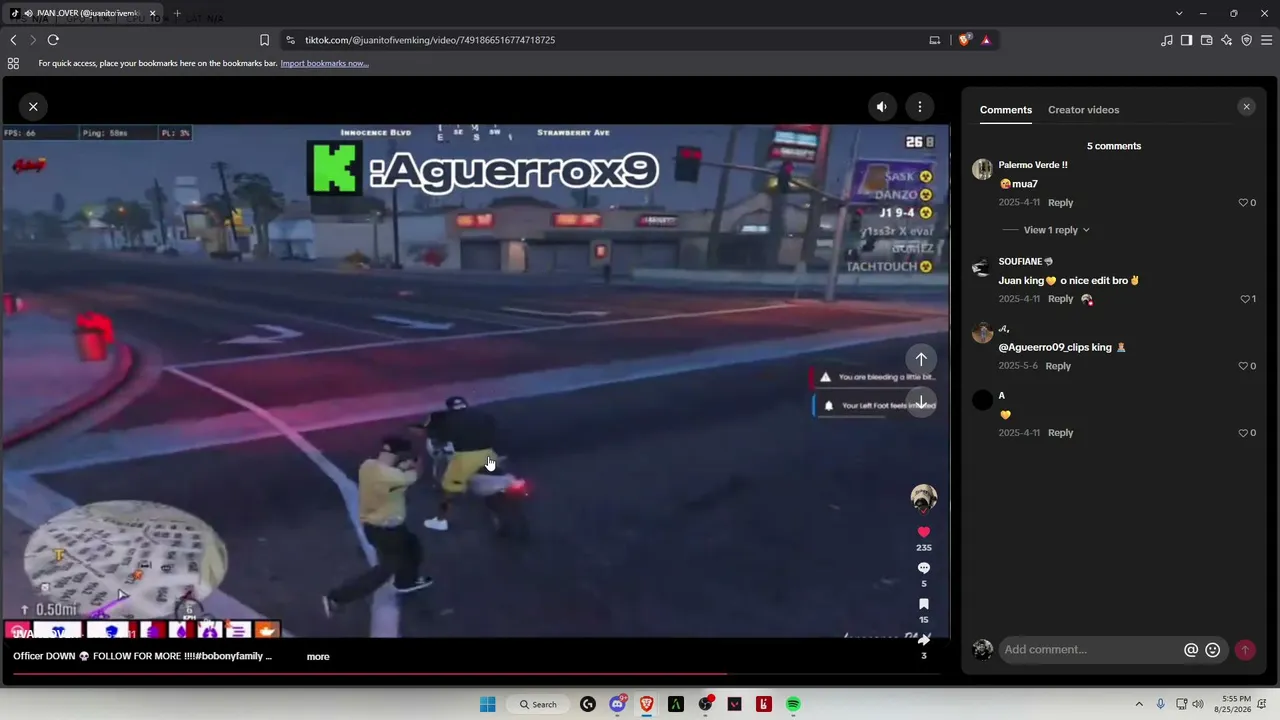Like SOUFIANE's comment

click(x=1245, y=299)
